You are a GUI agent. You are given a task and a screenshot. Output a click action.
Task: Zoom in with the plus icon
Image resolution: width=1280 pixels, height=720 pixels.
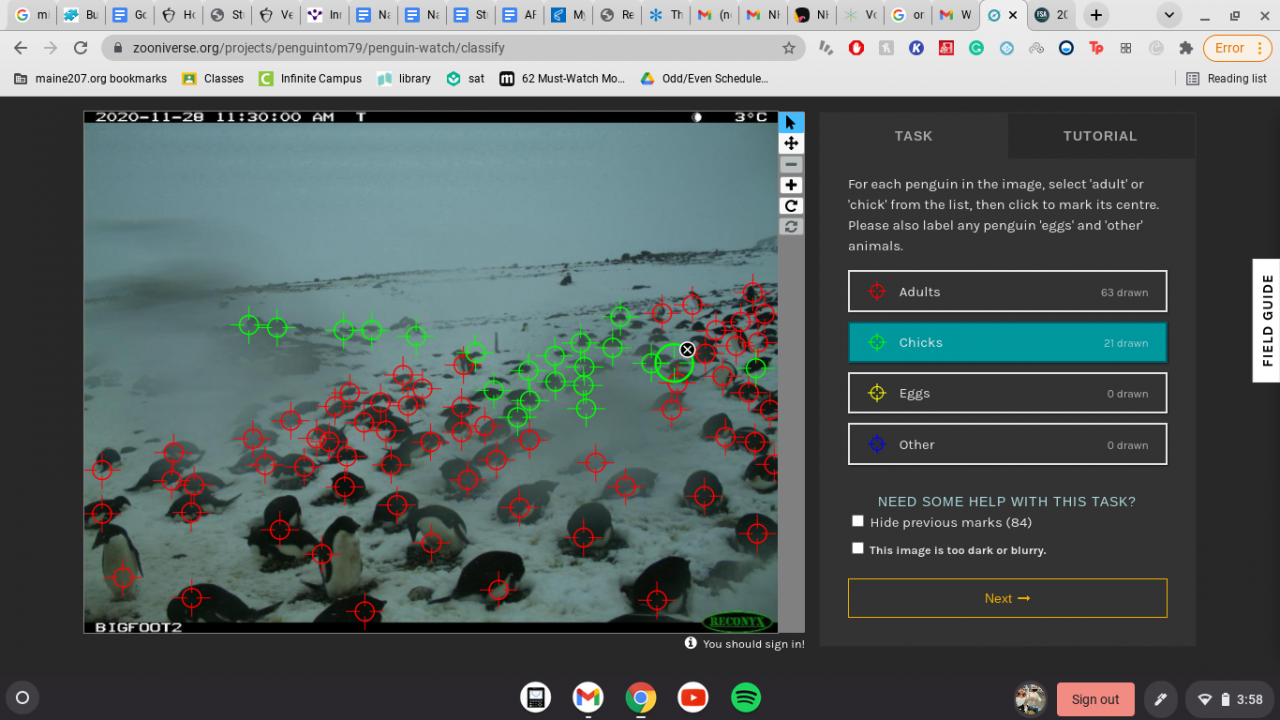tap(791, 185)
